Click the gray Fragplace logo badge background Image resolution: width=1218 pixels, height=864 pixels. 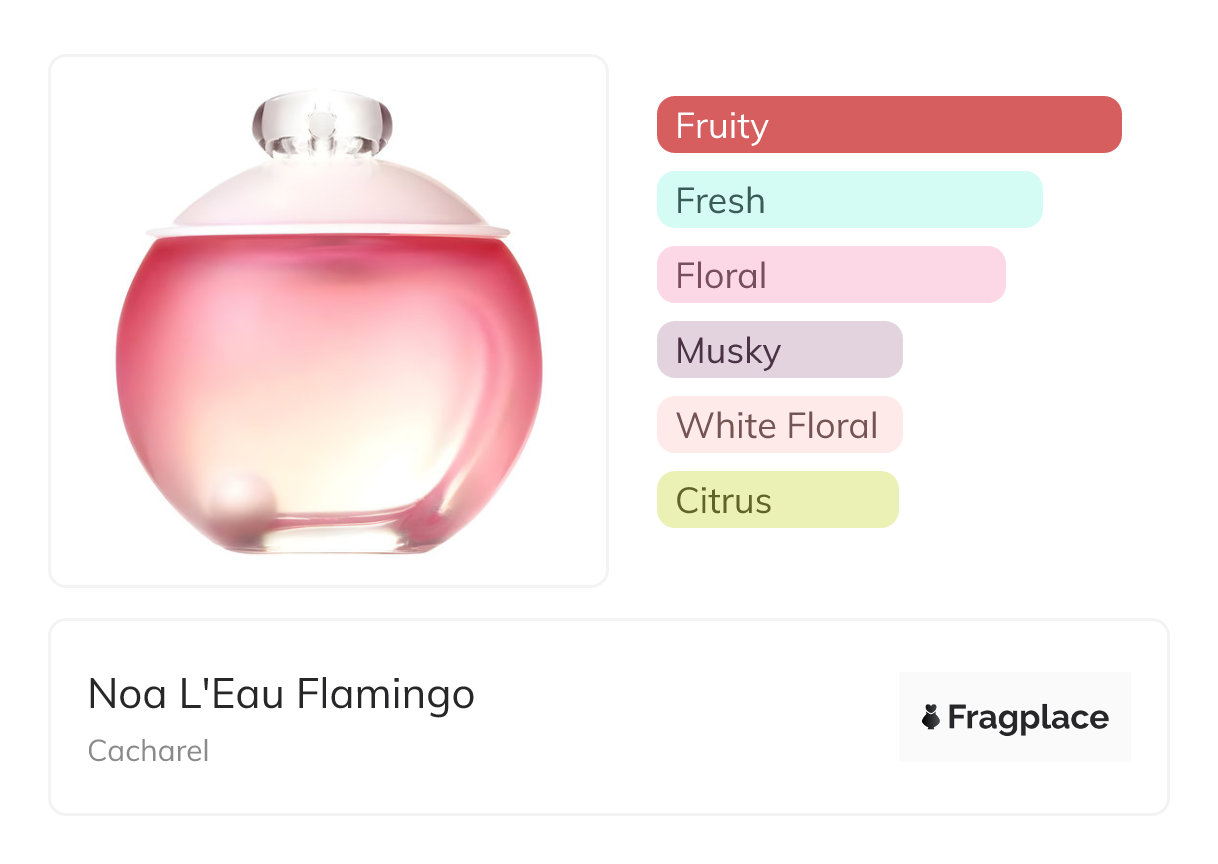[x=1015, y=688]
